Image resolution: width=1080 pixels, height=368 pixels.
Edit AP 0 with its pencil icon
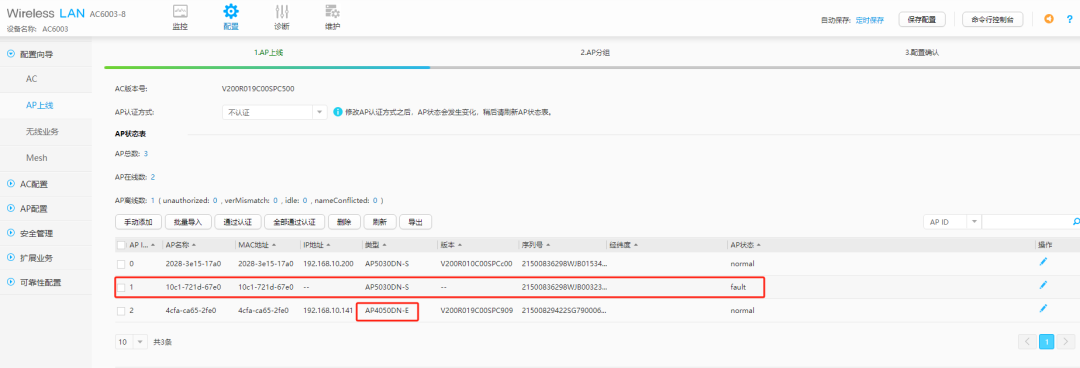[1043, 262]
